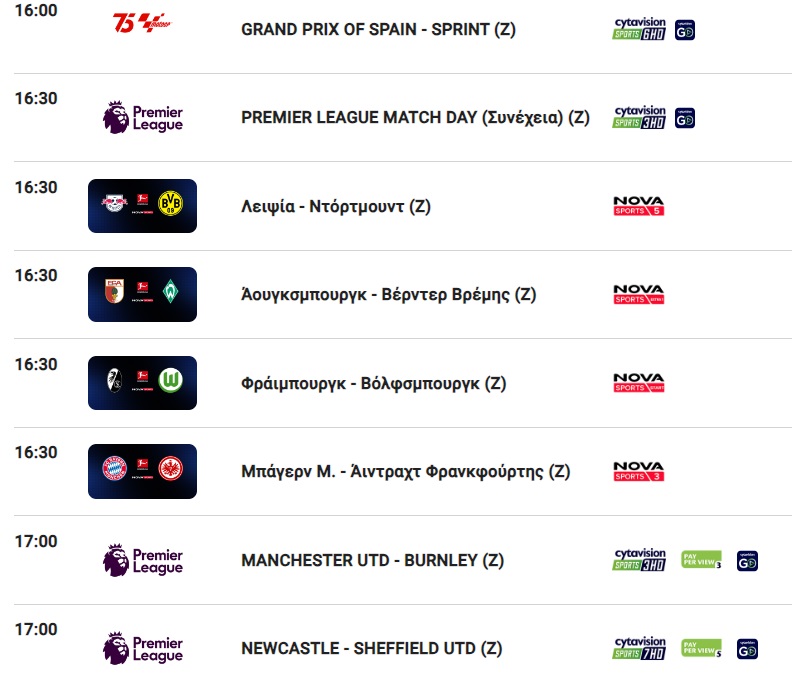The image size is (792, 680).
Task: Open Augsburg vs Werder Bremen match thumbnail
Action: (x=142, y=295)
